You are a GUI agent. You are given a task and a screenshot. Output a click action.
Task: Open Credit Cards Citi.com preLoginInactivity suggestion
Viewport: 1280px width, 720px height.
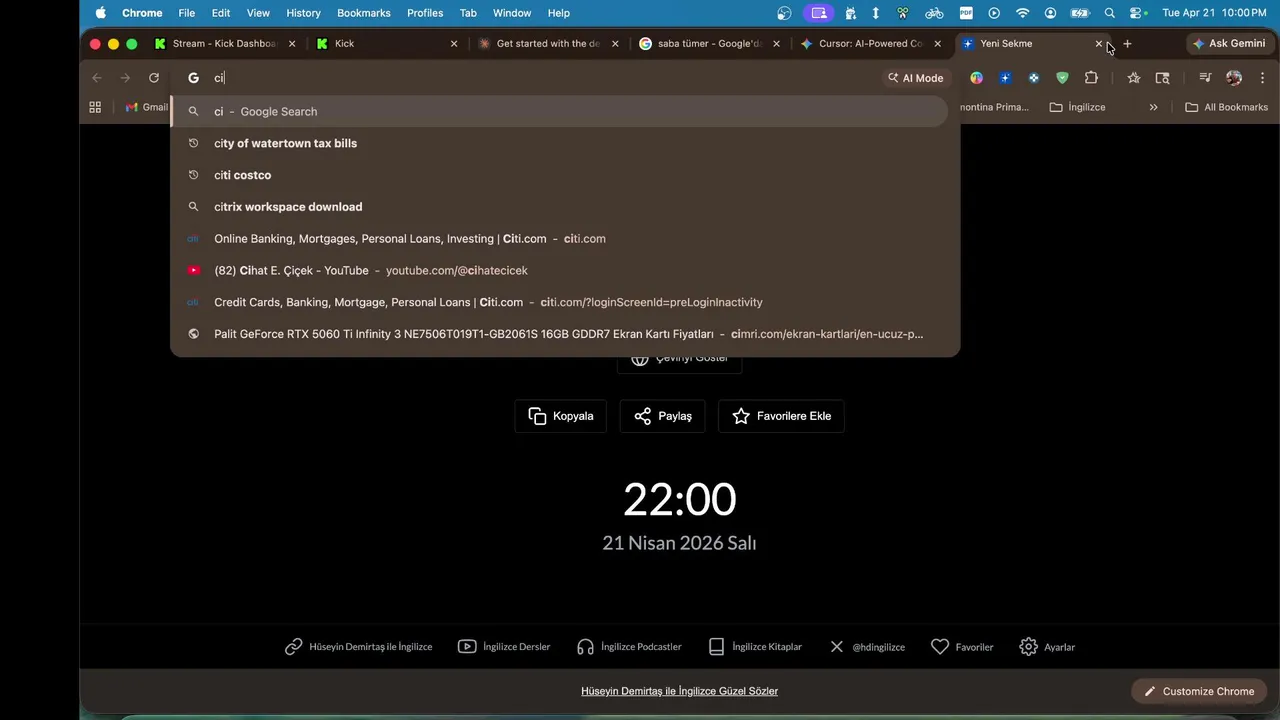point(558,302)
